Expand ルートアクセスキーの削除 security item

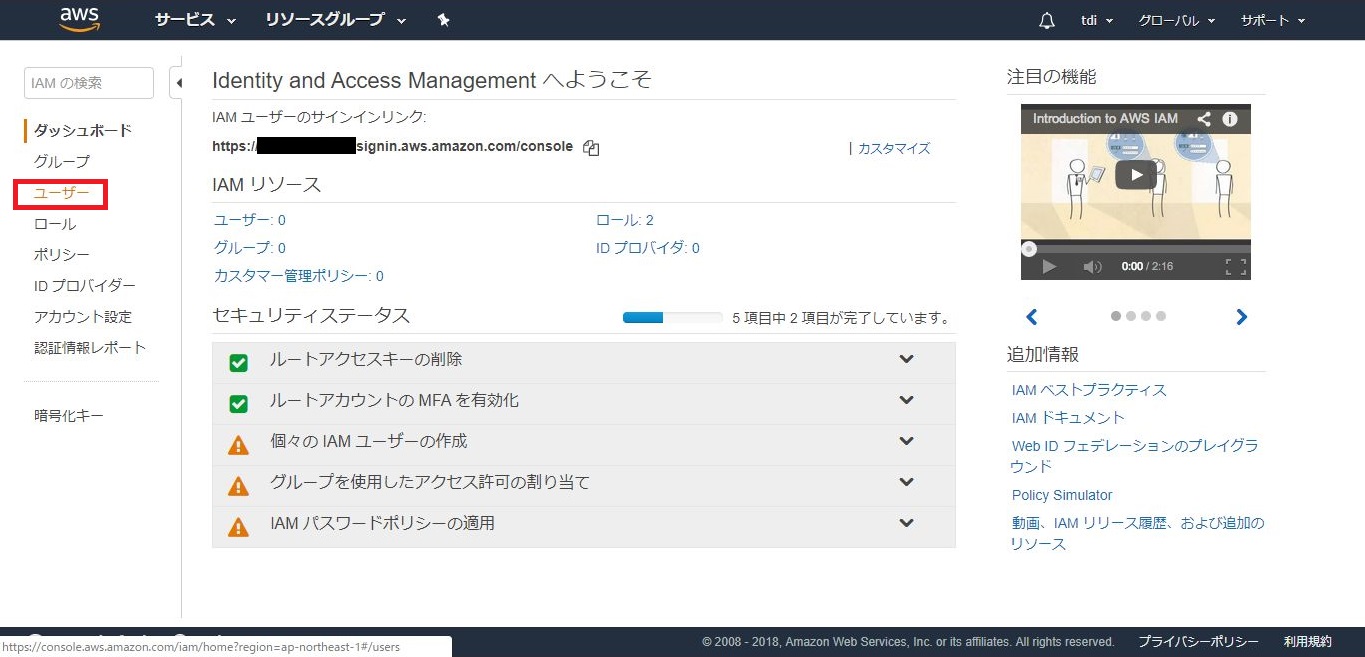[906, 360]
